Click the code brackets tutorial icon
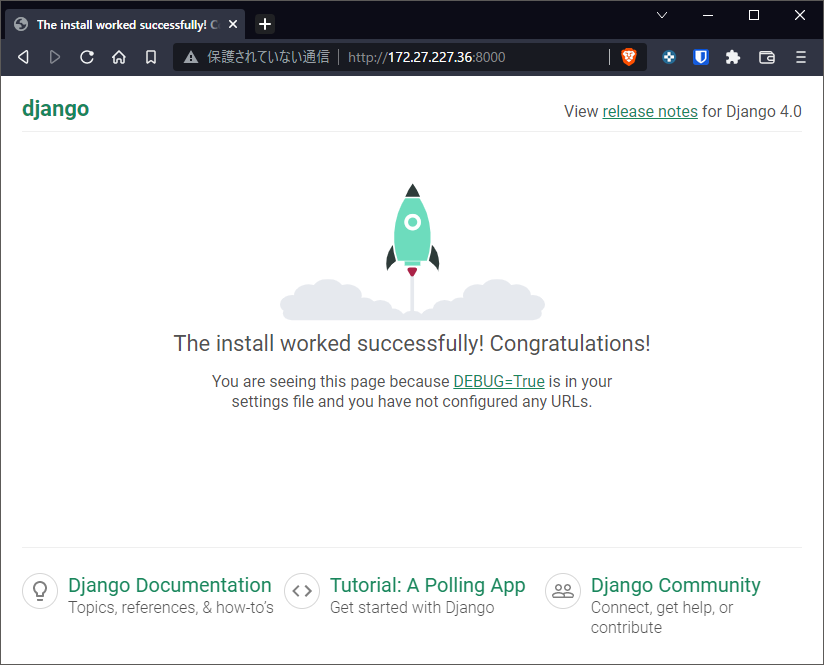 tap(302, 591)
